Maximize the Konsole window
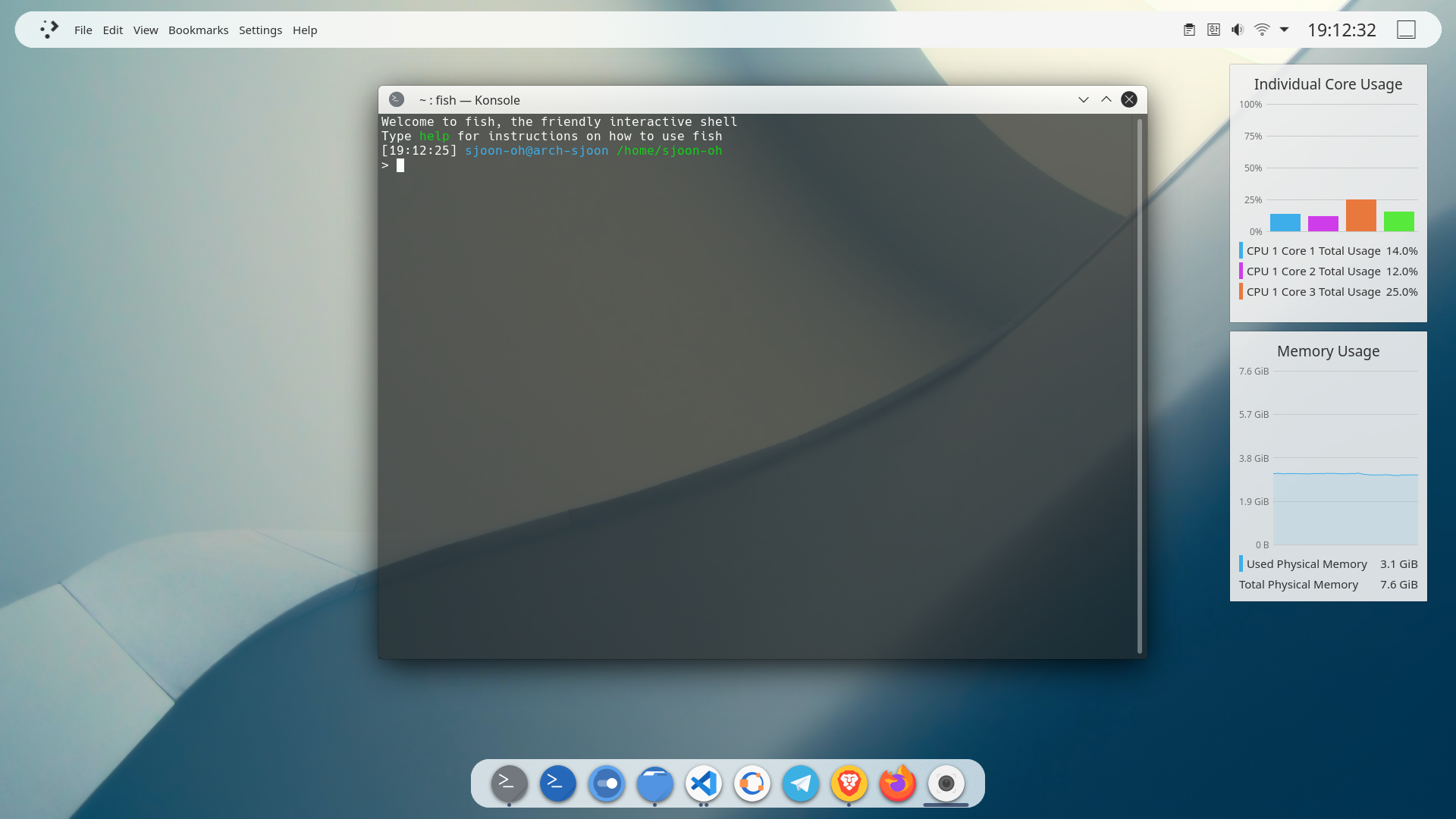This screenshot has height=819, width=1456. point(1106,99)
